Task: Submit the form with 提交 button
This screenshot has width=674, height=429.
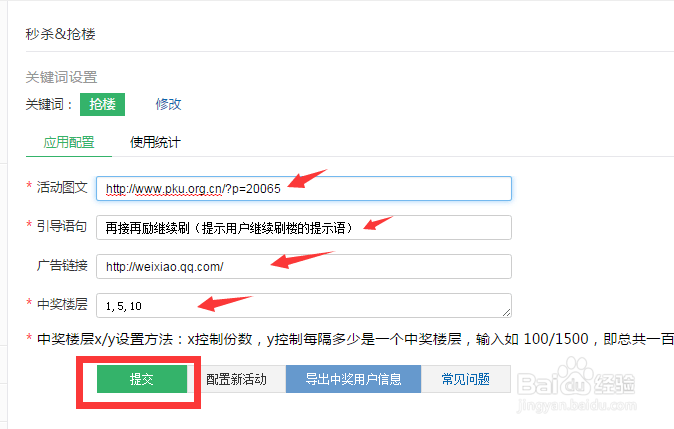Action: (x=142, y=379)
